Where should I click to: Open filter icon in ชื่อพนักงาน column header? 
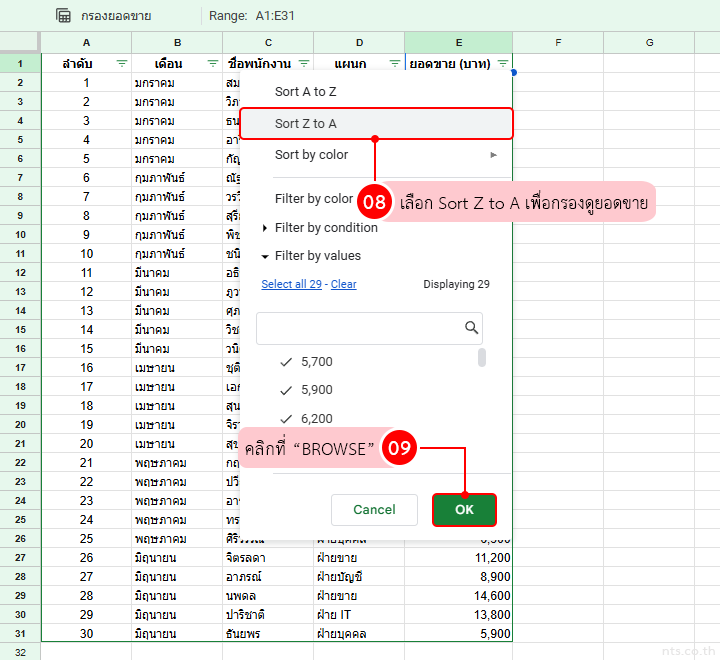point(303,63)
